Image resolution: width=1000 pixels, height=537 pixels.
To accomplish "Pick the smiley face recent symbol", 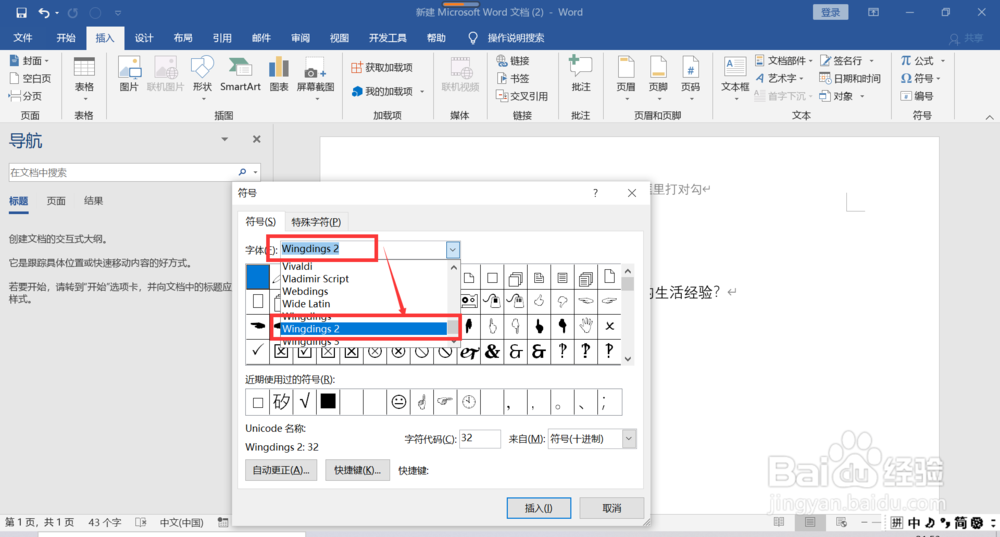I will tap(399, 402).
